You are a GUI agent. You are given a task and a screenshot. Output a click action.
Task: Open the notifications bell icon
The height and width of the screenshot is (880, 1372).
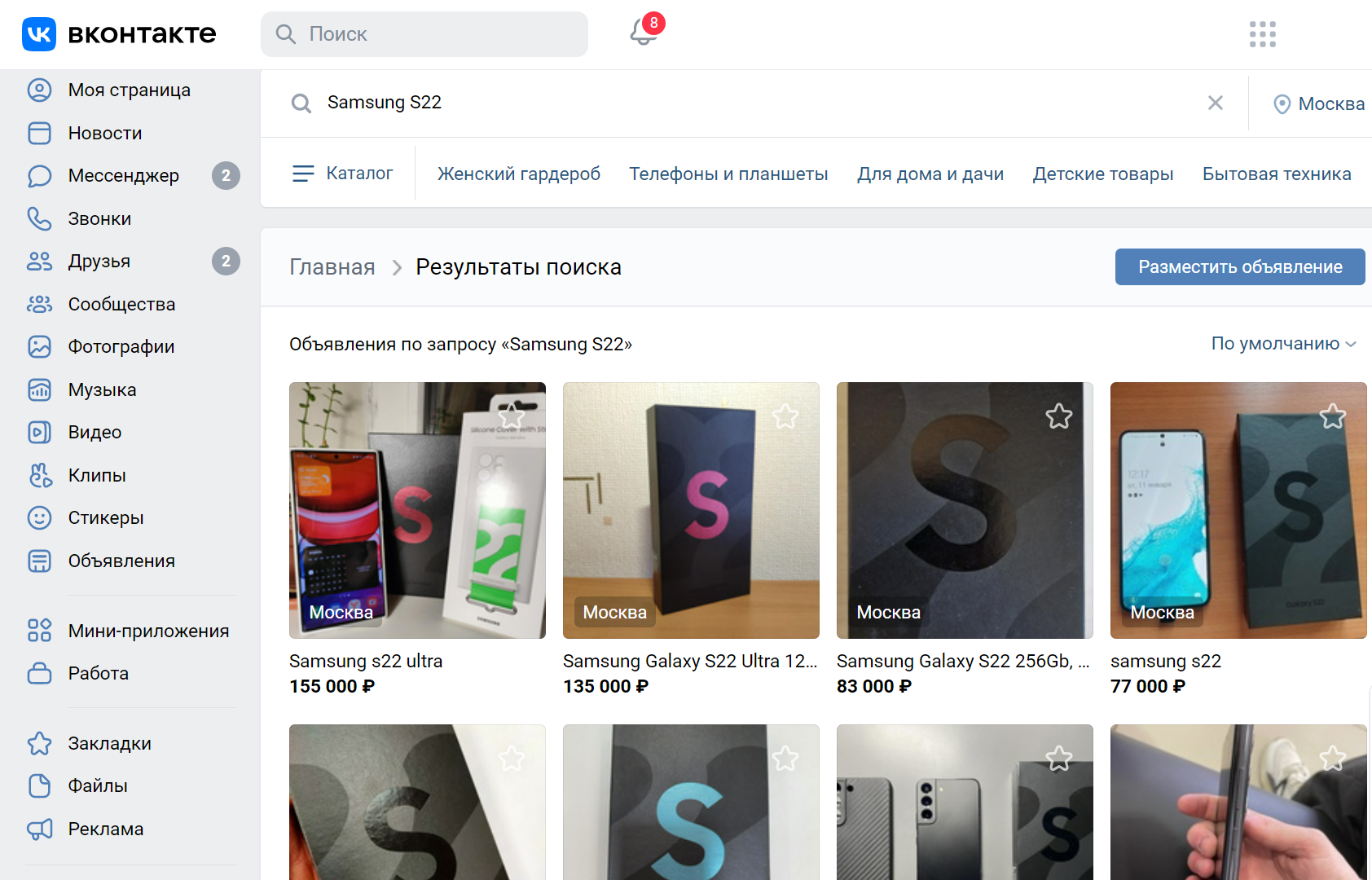pos(644,33)
